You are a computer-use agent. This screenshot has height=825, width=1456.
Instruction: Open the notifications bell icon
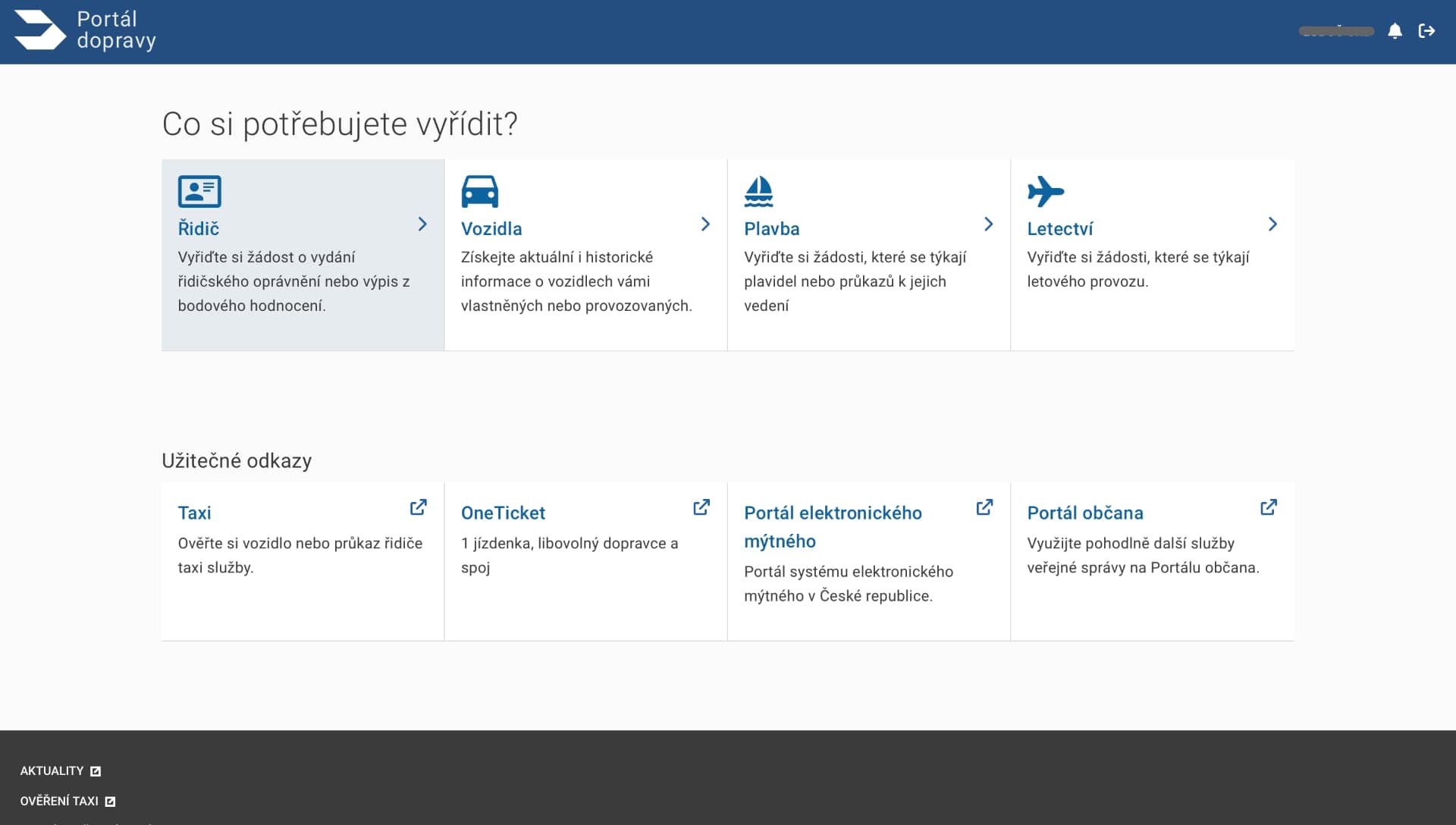[1395, 31]
